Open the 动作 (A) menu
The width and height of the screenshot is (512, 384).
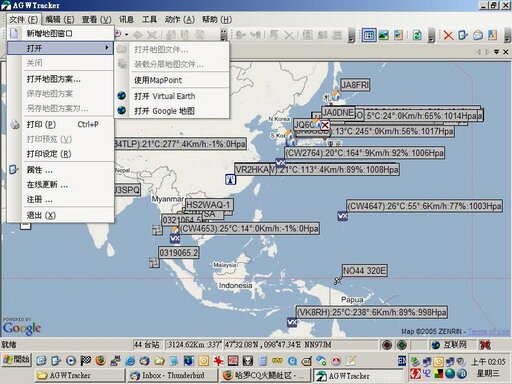(x=179, y=19)
